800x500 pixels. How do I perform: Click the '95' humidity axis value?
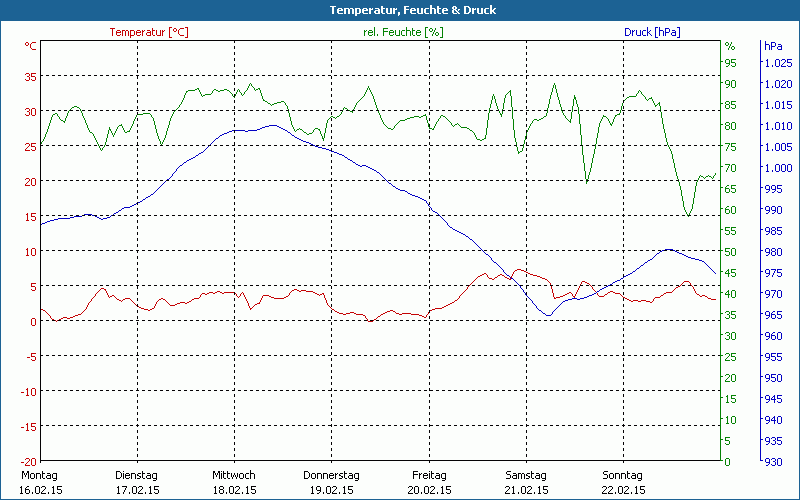[x=731, y=63]
